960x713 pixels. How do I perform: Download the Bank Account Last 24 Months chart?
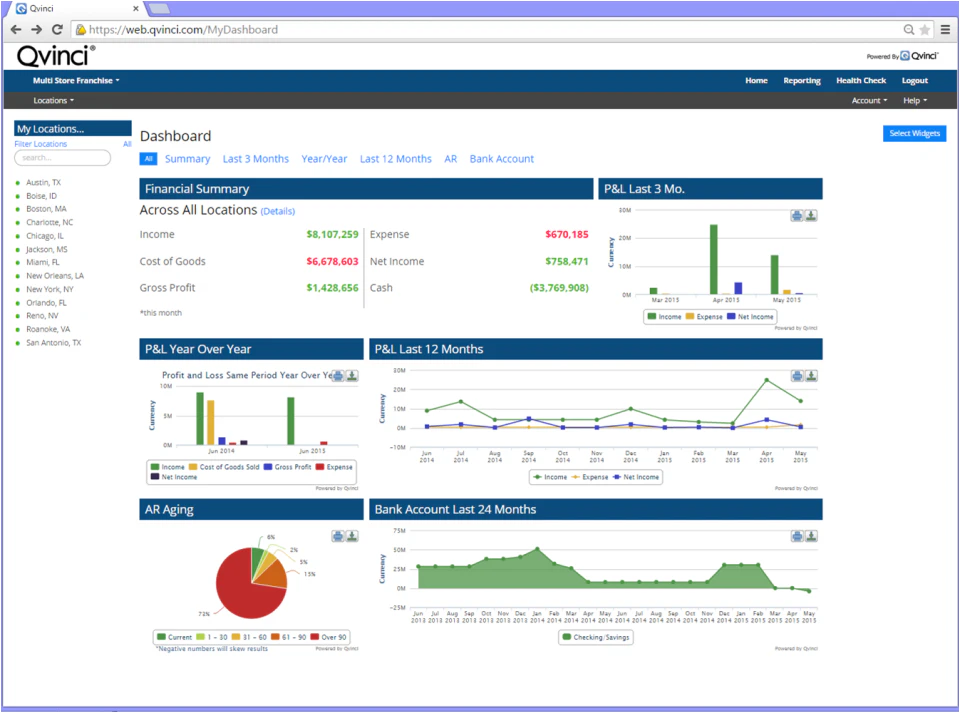tap(811, 536)
